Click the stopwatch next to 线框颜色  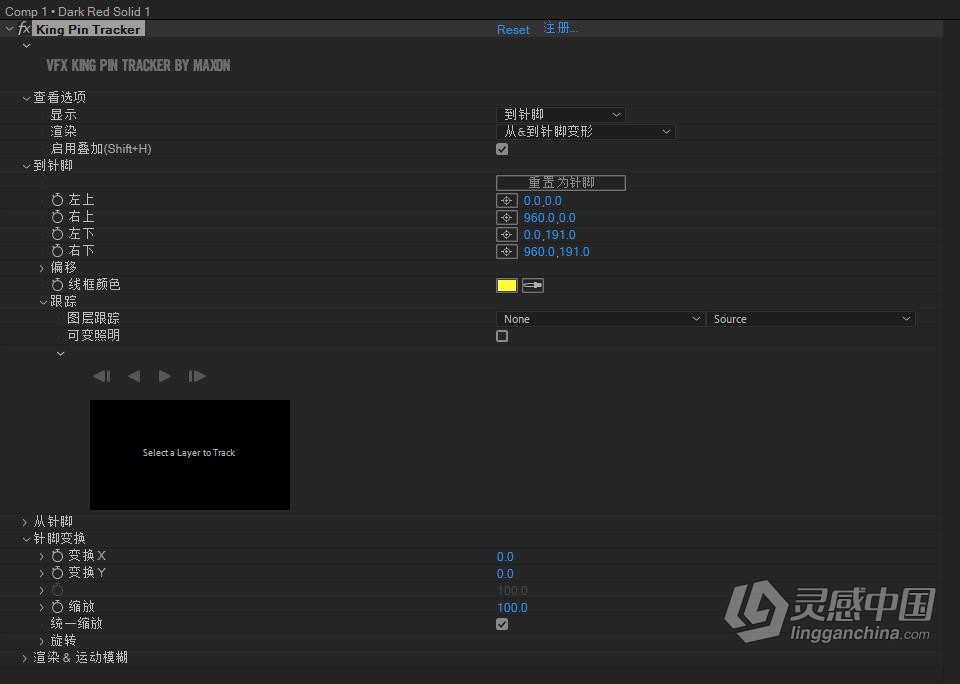[58, 285]
